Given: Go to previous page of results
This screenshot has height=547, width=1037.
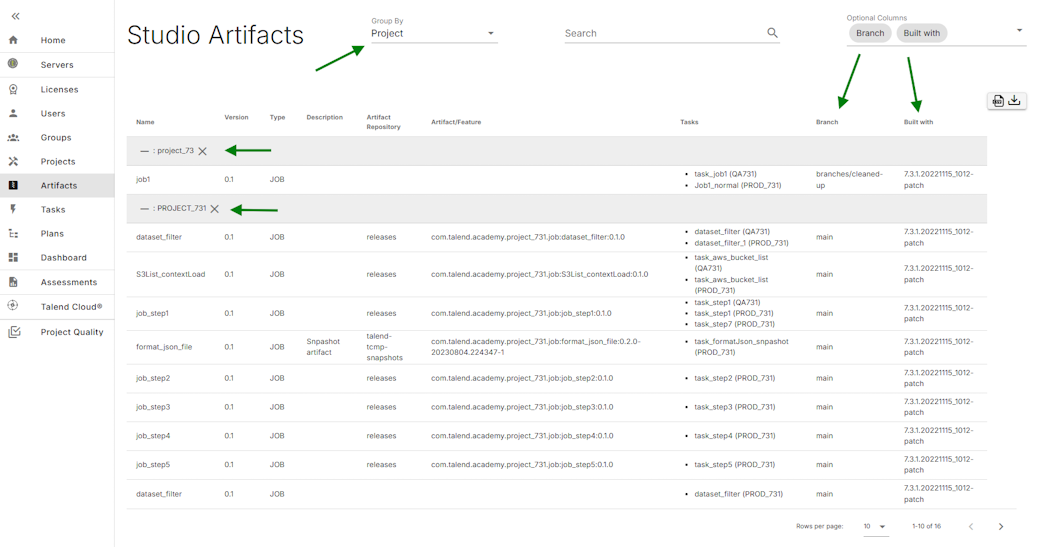Looking at the screenshot, I should [970, 526].
